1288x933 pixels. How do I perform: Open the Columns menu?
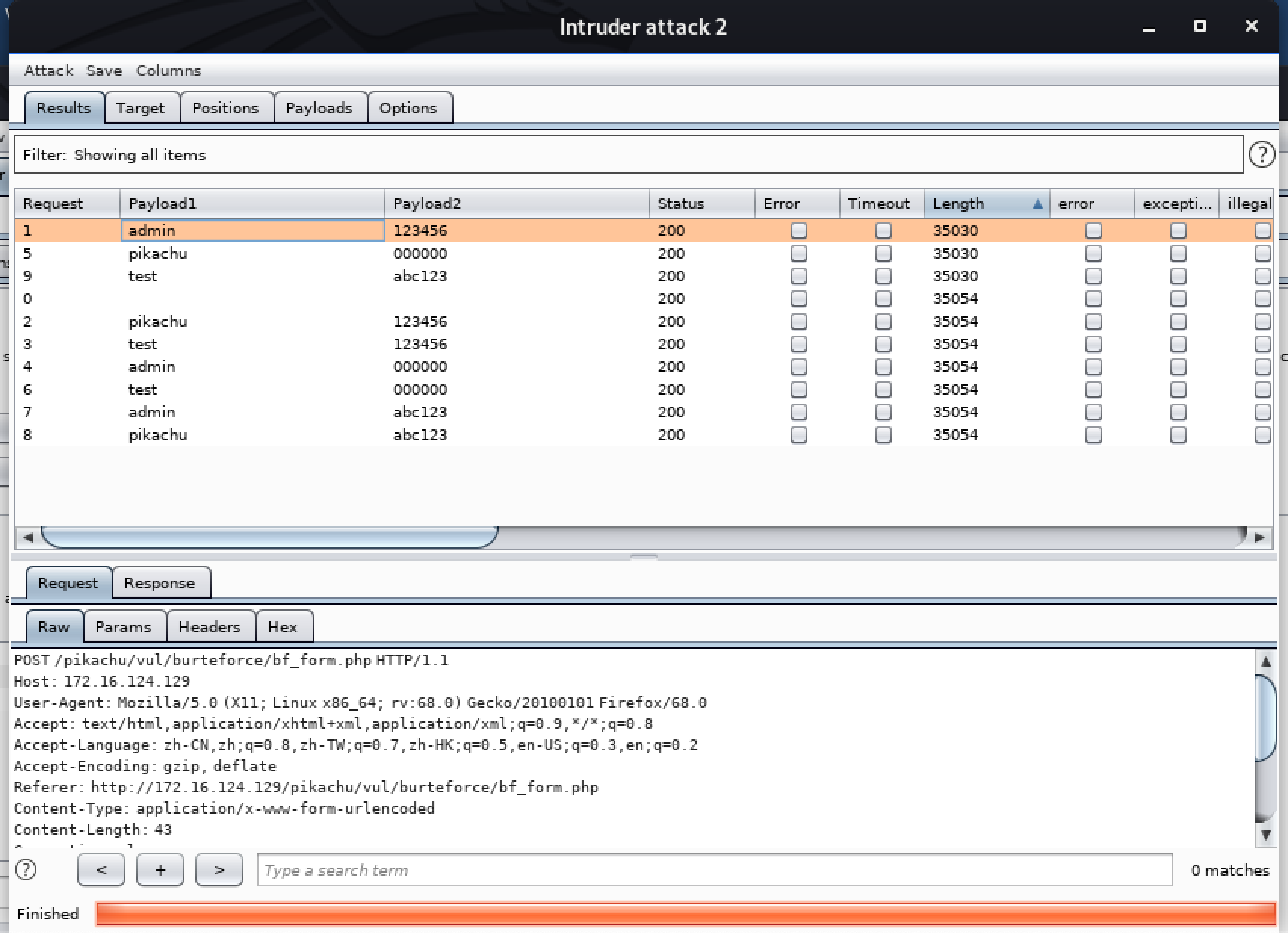(x=169, y=70)
